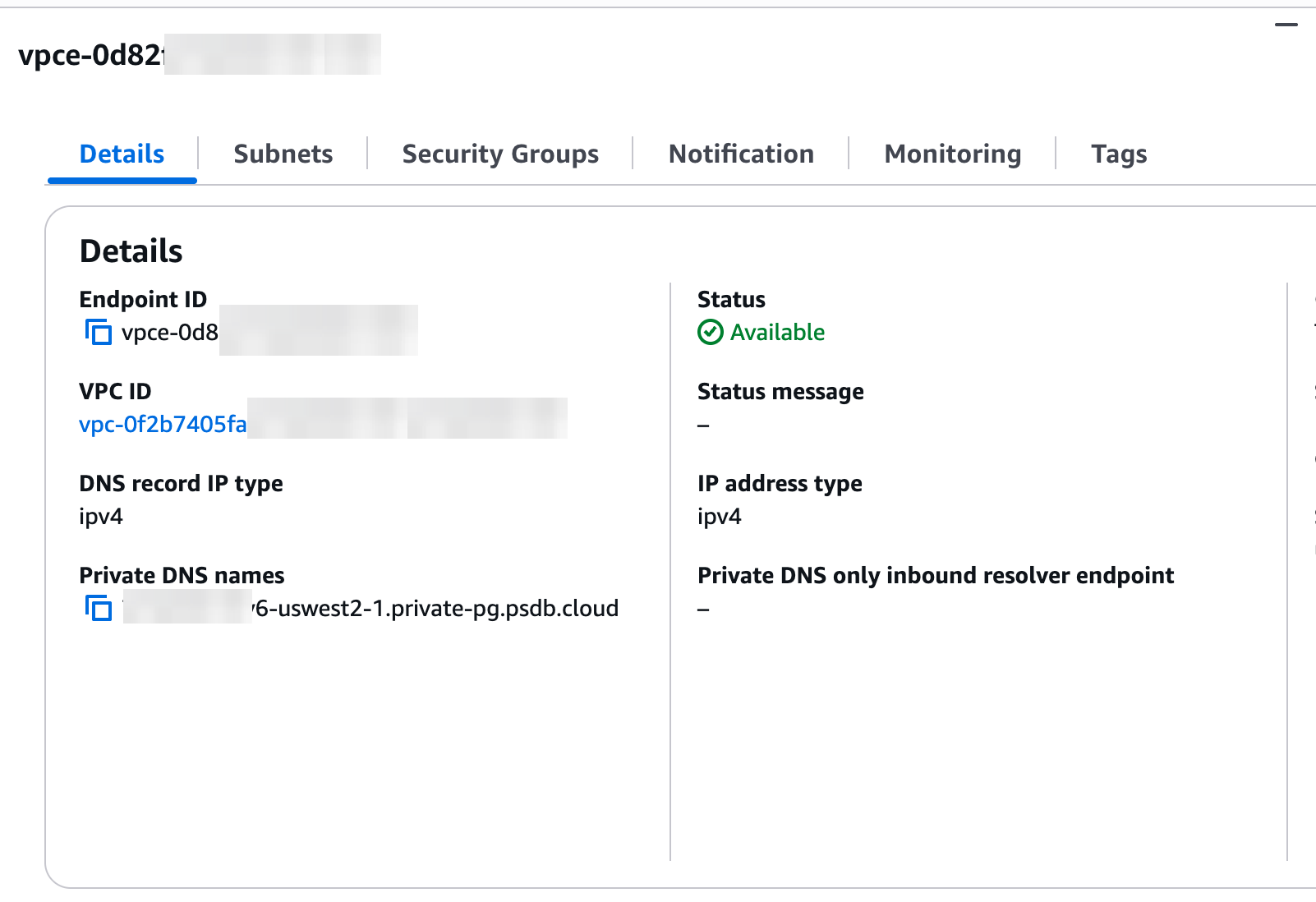Screen dimensions: 1316x902
Task: Switch to the Subnets tab
Action: point(283,154)
